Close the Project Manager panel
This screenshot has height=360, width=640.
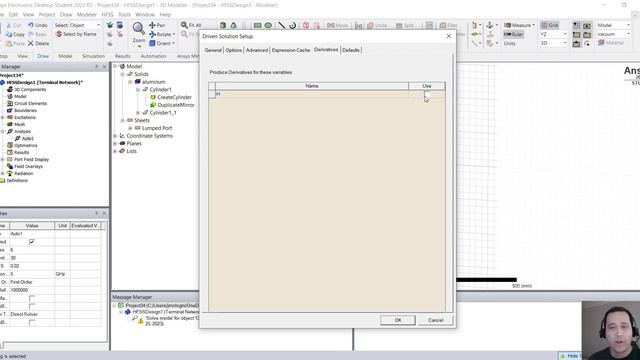[x=104, y=66]
